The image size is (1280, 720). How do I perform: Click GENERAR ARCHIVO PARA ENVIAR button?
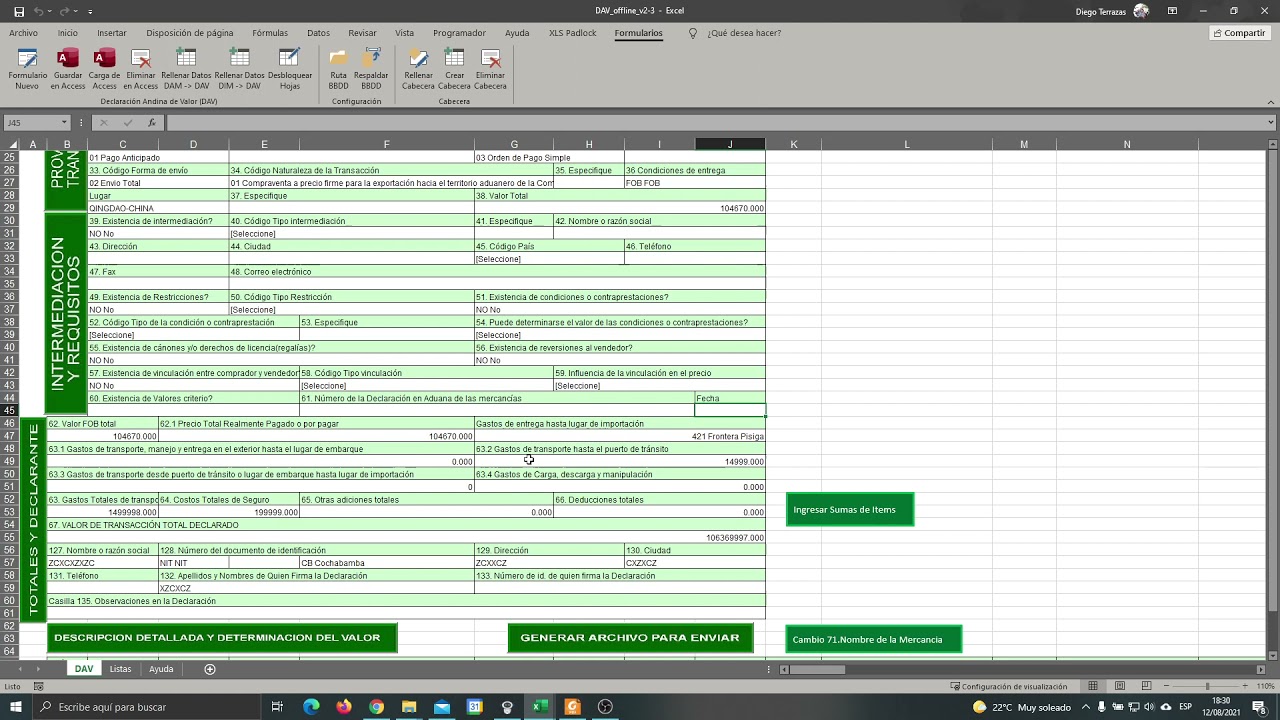click(x=630, y=638)
